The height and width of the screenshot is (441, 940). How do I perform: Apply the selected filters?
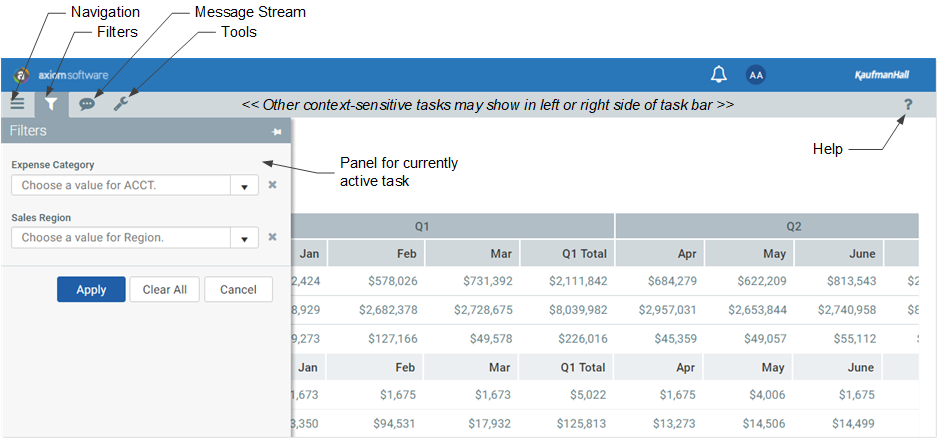coord(91,289)
